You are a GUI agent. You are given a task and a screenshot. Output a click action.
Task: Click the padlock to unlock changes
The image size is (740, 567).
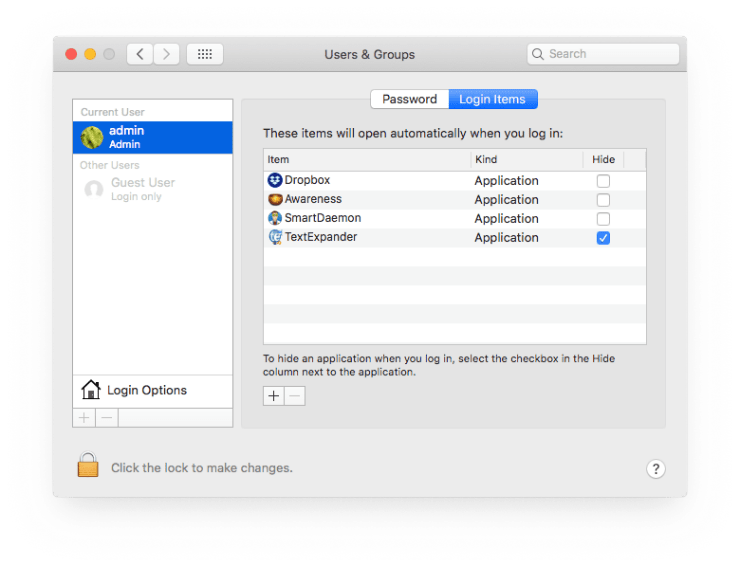[88, 465]
